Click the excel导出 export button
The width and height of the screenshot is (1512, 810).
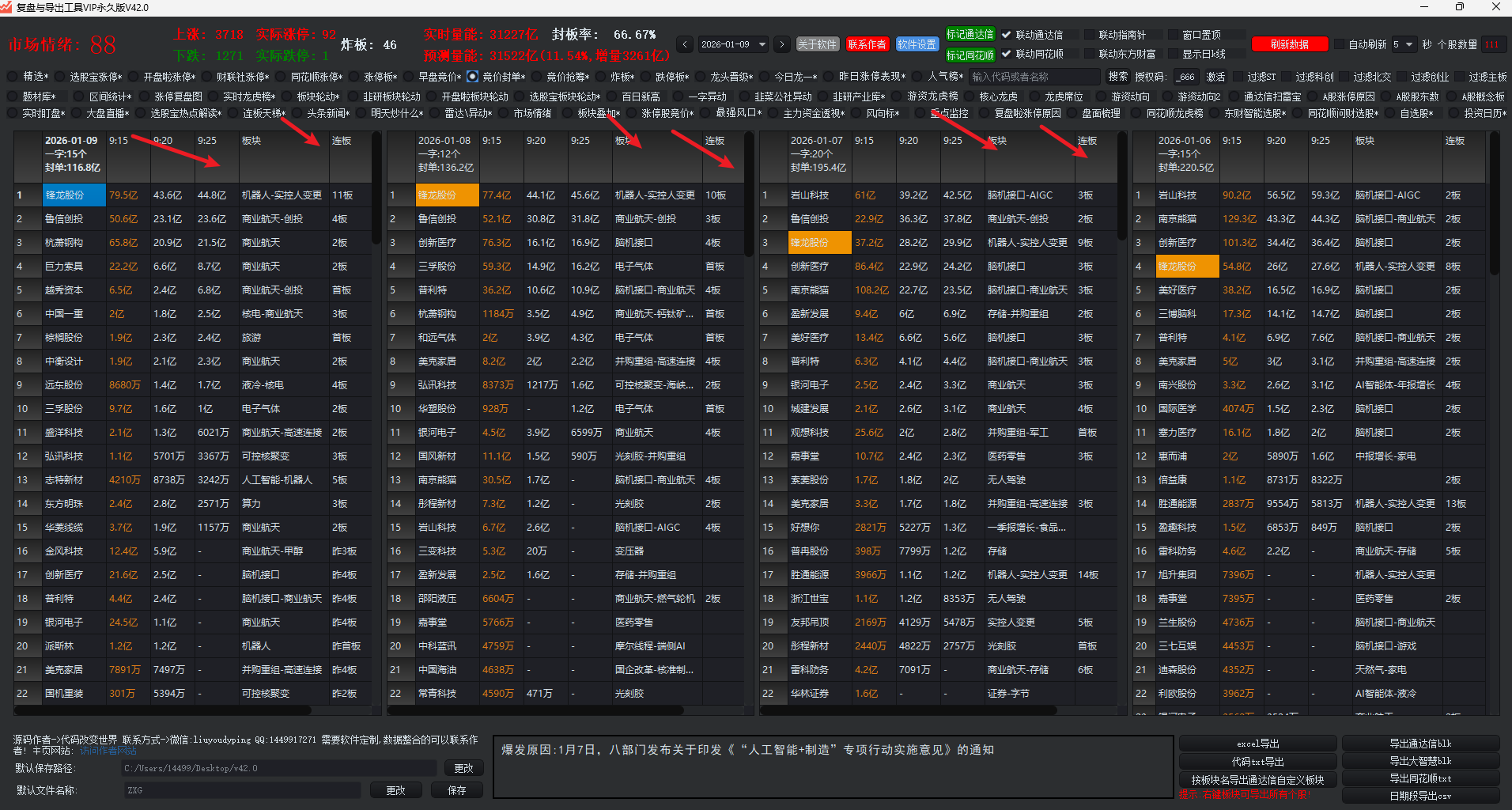click(x=1257, y=744)
